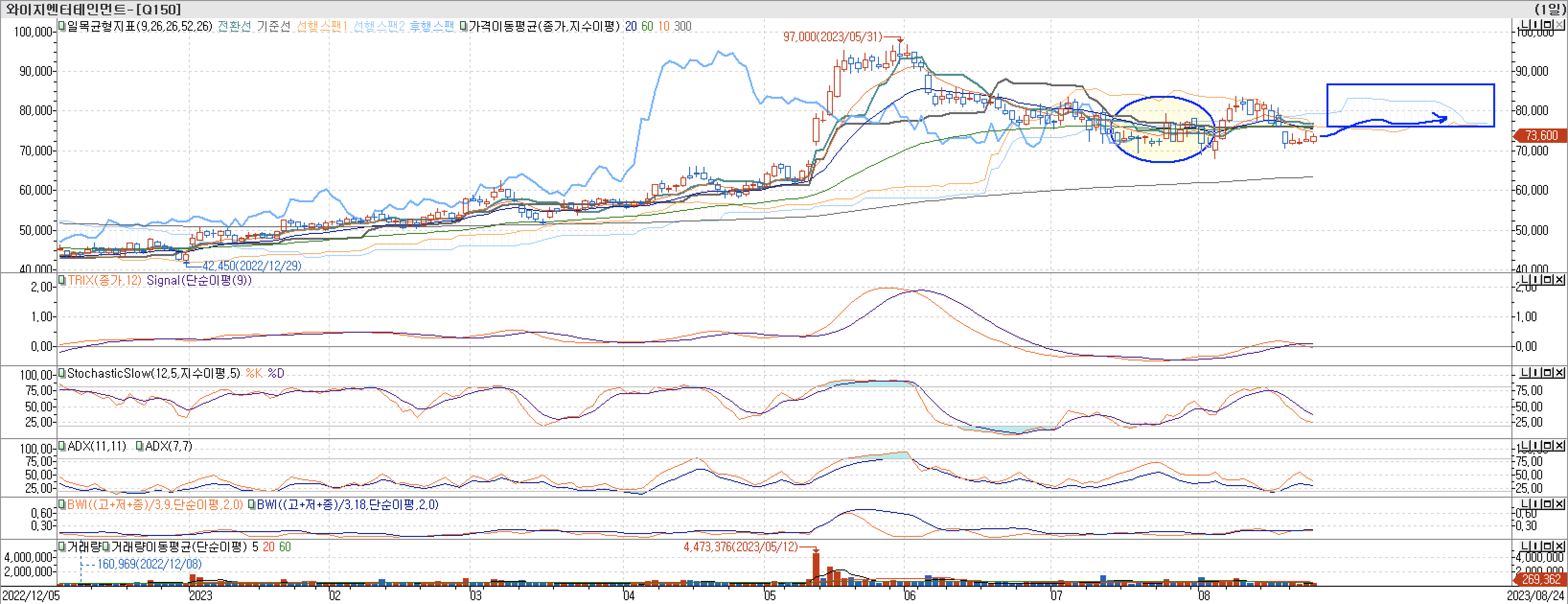Close the TRIX indicator pane
The image size is (1568, 604).
[x=1559, y=279]
